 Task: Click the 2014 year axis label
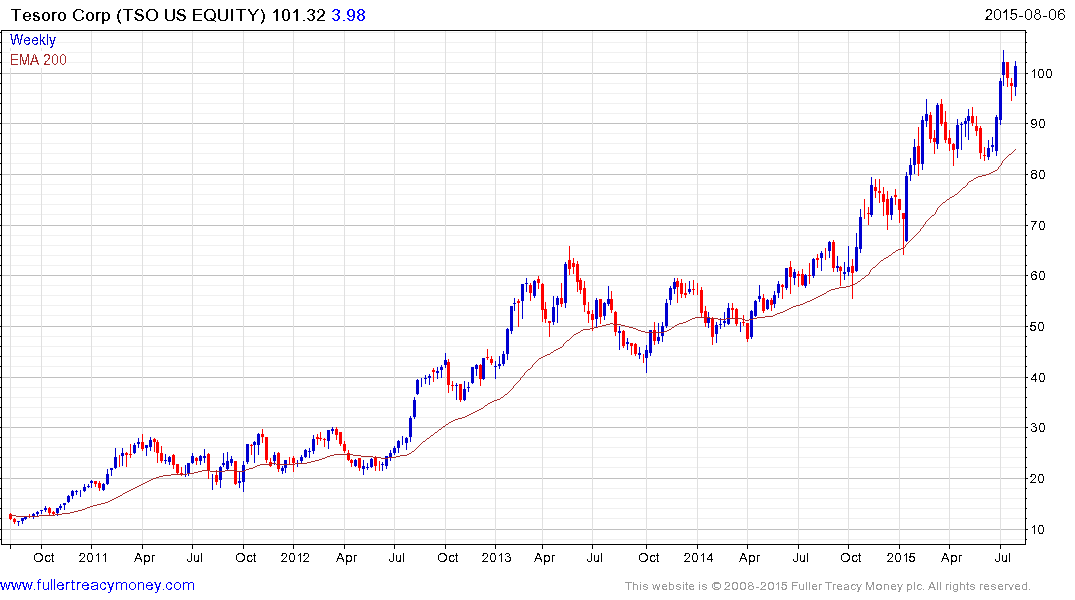pyautogui.click(x=698, y=557)
